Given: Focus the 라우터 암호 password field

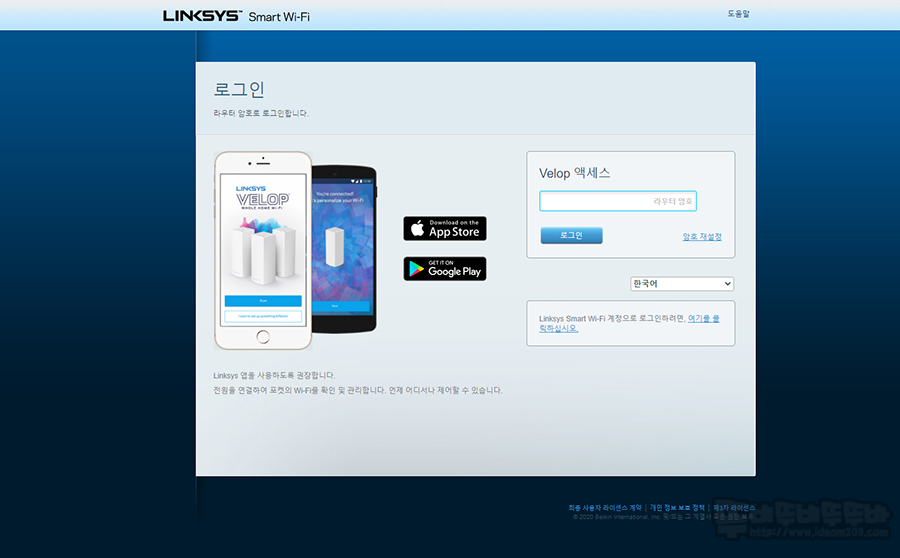Looking at the screenshot, I should click(618, 201).
